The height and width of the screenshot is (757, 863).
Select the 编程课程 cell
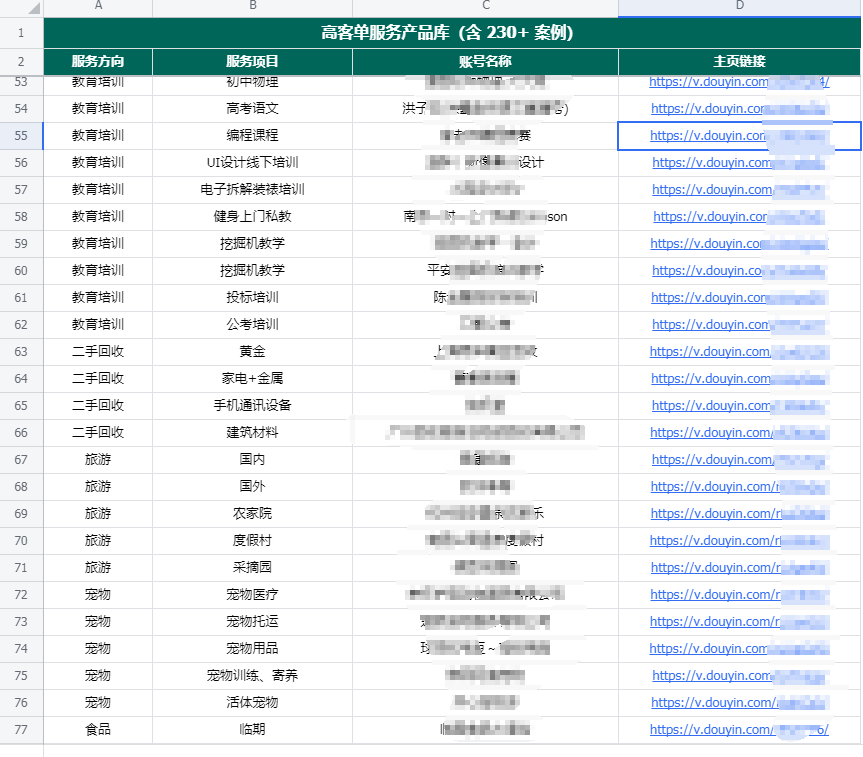pos(252,135)
